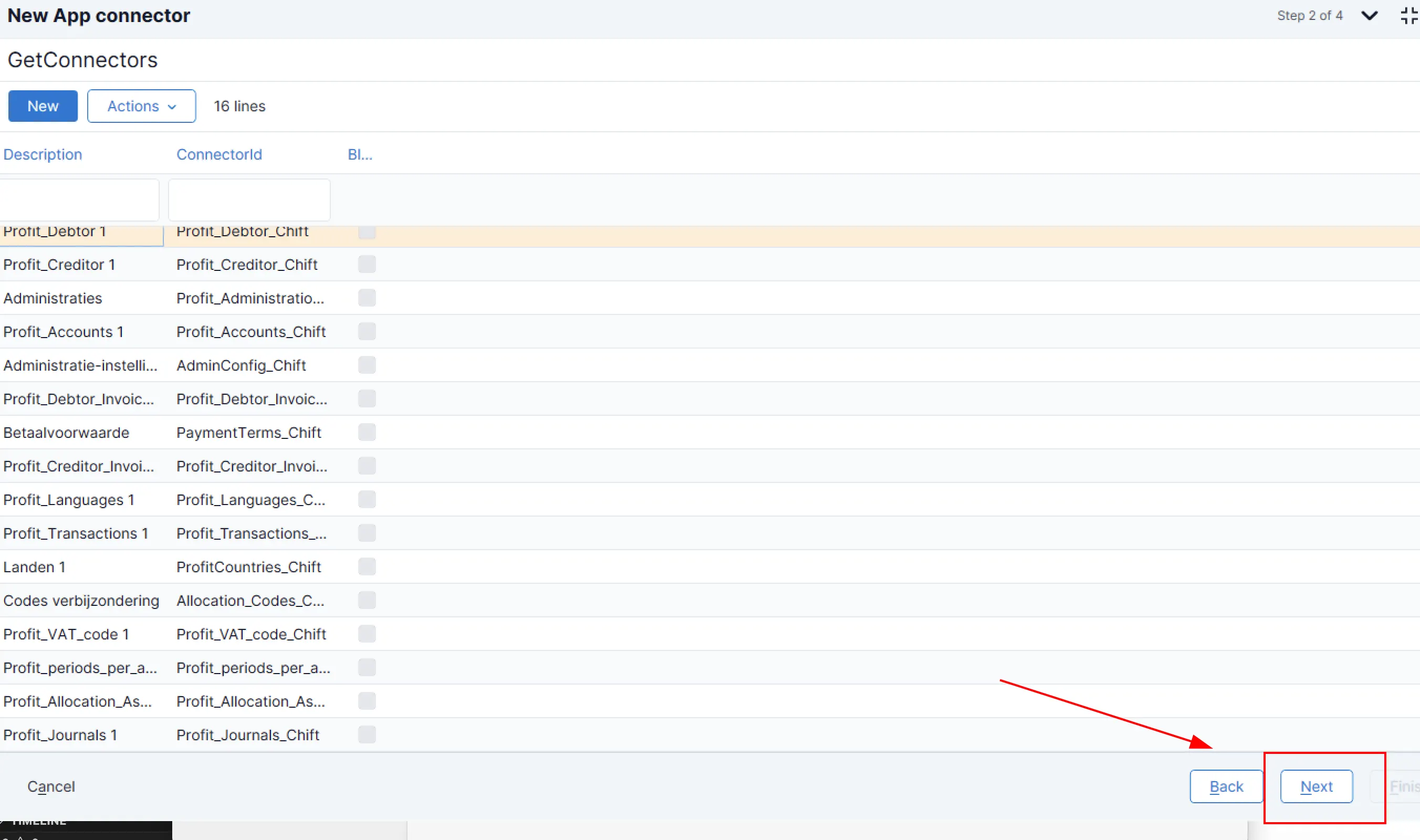Open the Actions dropdown menu
Image resolution: width=1420 pixels, height=840 pixels.
click(142, 107)
